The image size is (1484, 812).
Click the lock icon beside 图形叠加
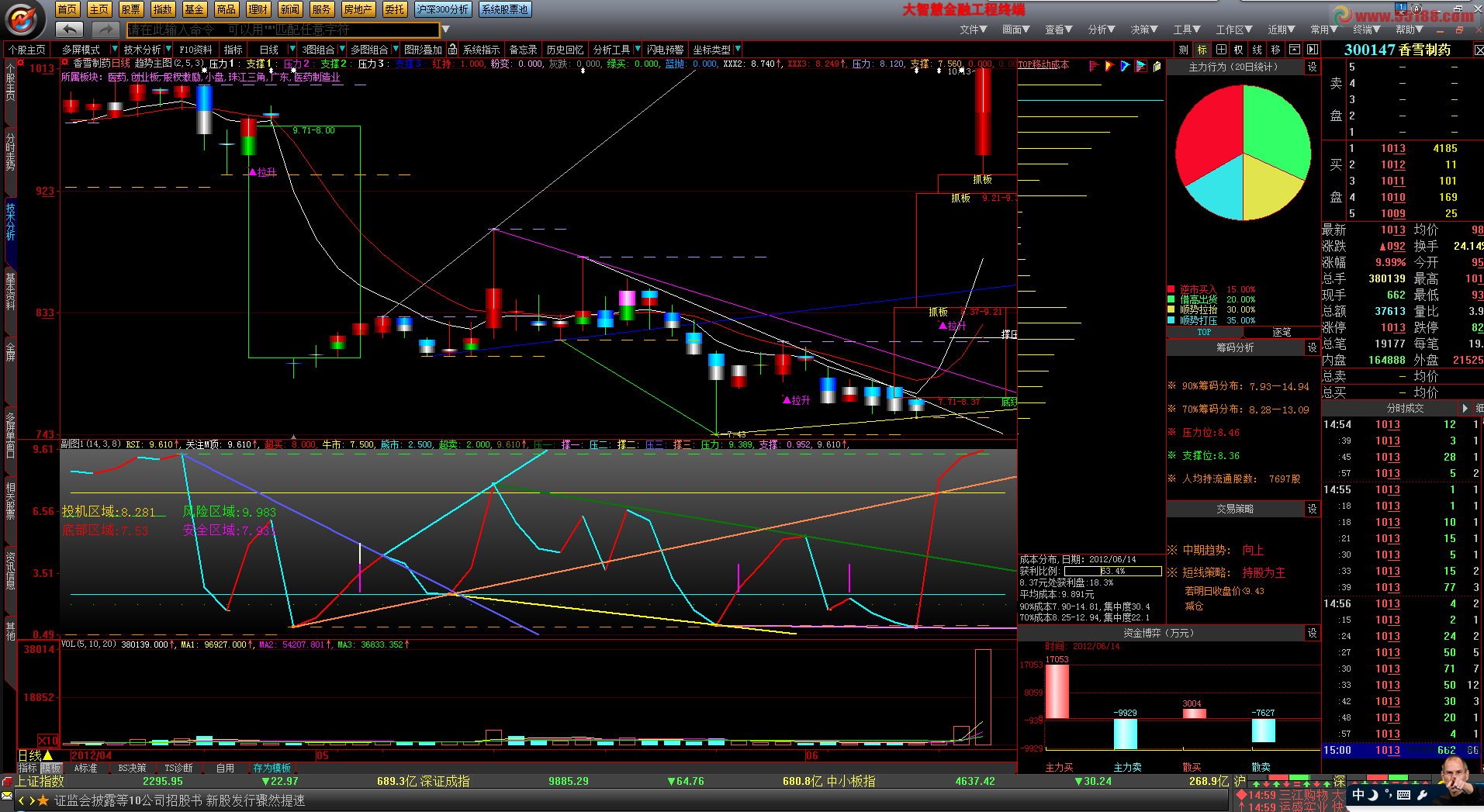(452, 49)
